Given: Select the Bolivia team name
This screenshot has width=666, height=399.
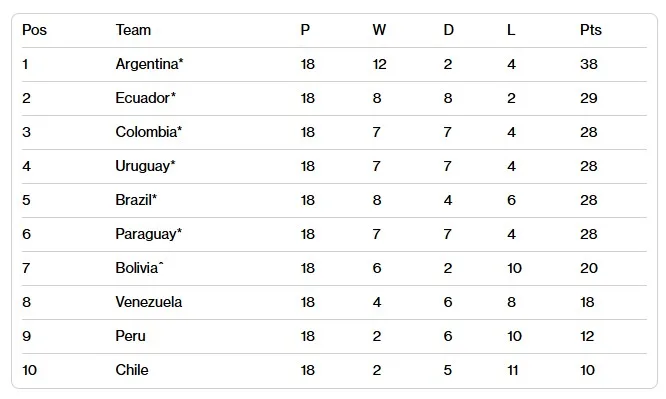Looking at the screenshot, I should click(x=139, y=268).
